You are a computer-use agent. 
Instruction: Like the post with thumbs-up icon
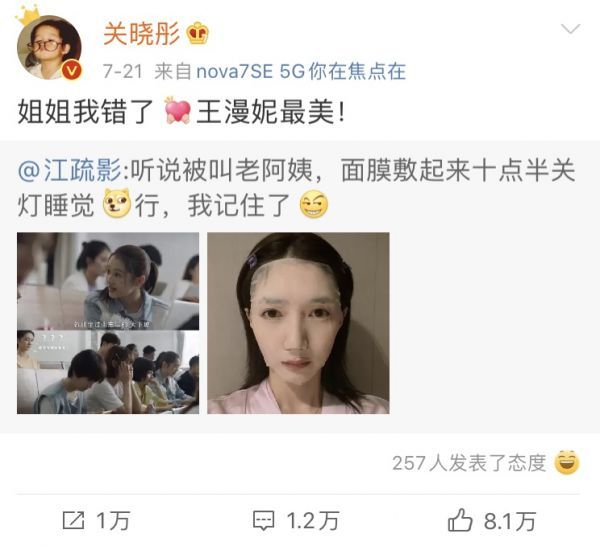click(x=460, y=520)
